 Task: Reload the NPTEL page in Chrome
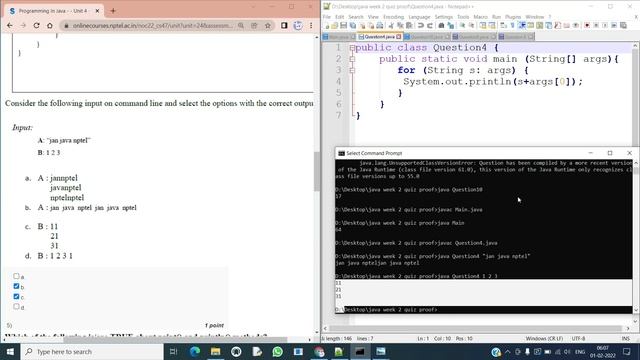[x=36, y=25]
